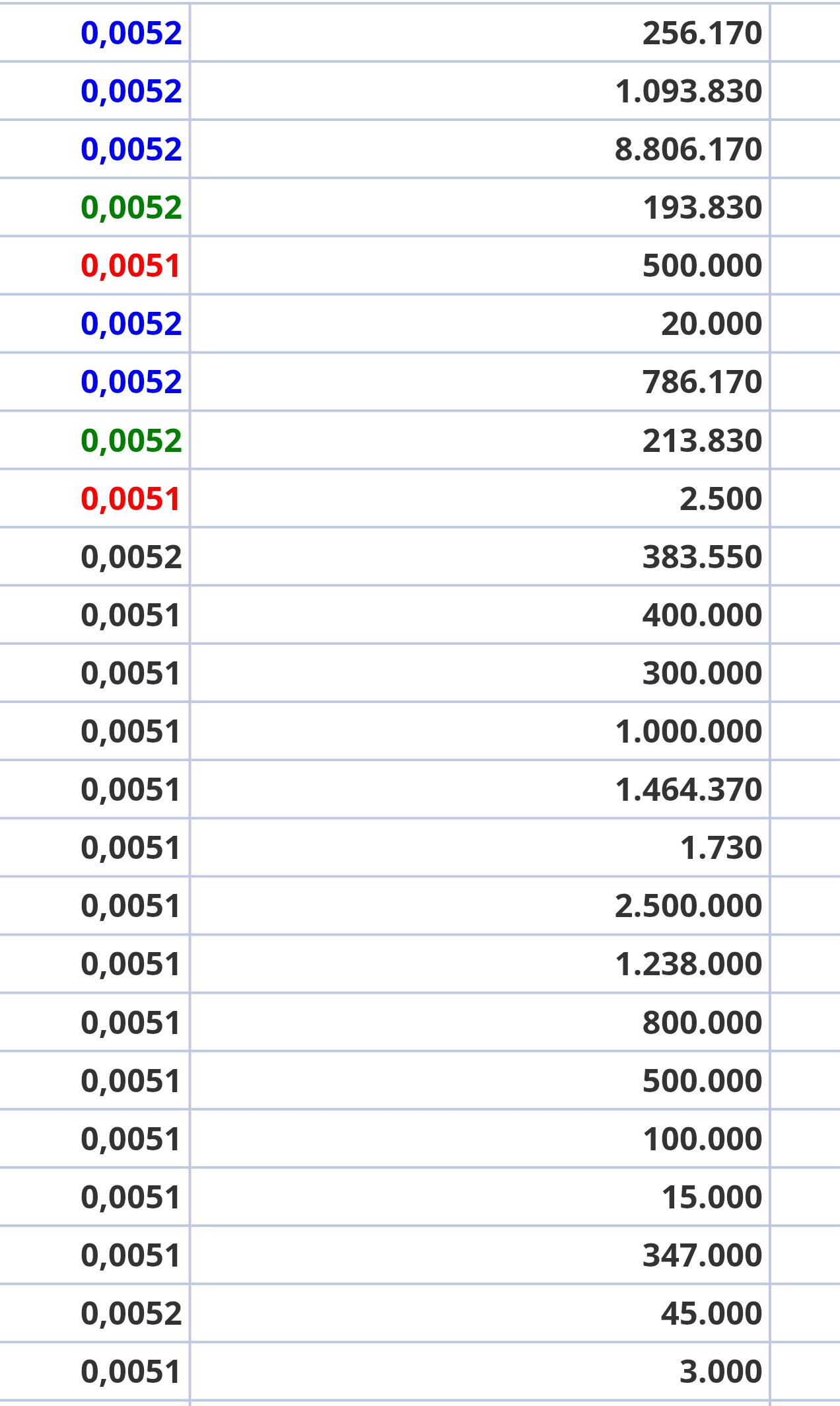Image resolution: width=840 pixels, height=1406 pixels.
Task: Click the 1.238.000 volume cell
Action: [x=688, y=964]
